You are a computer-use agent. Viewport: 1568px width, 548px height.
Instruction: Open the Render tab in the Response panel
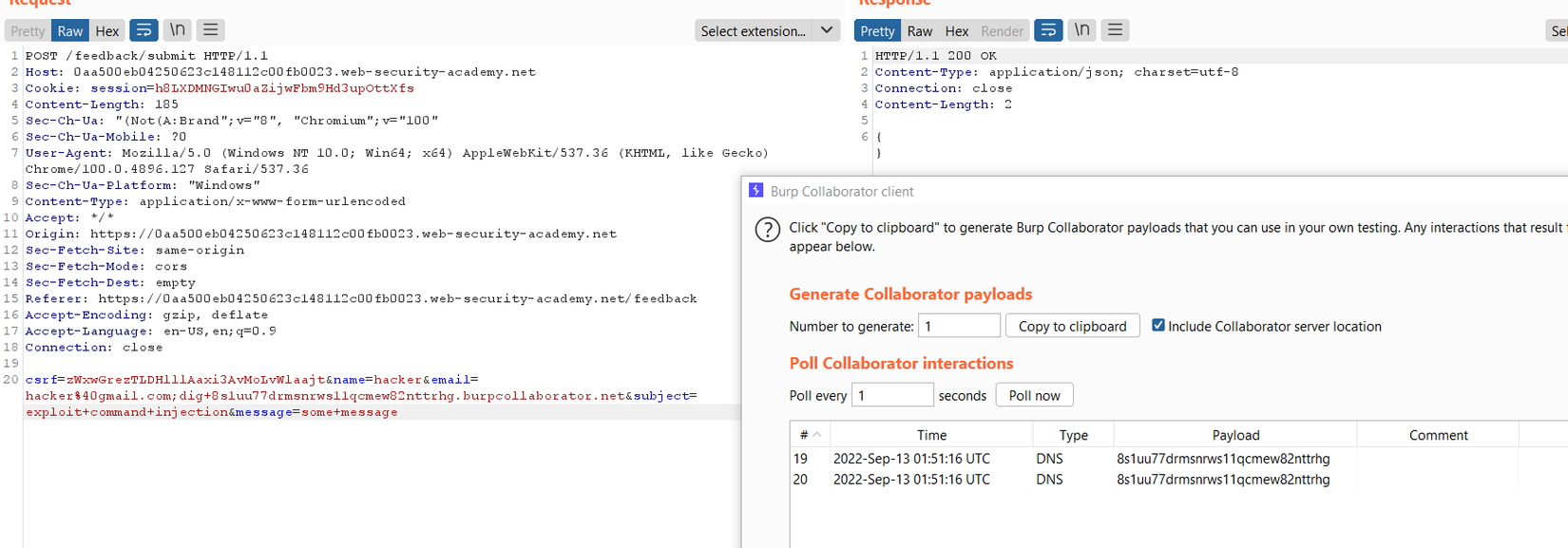click(x=1002, y=30)
